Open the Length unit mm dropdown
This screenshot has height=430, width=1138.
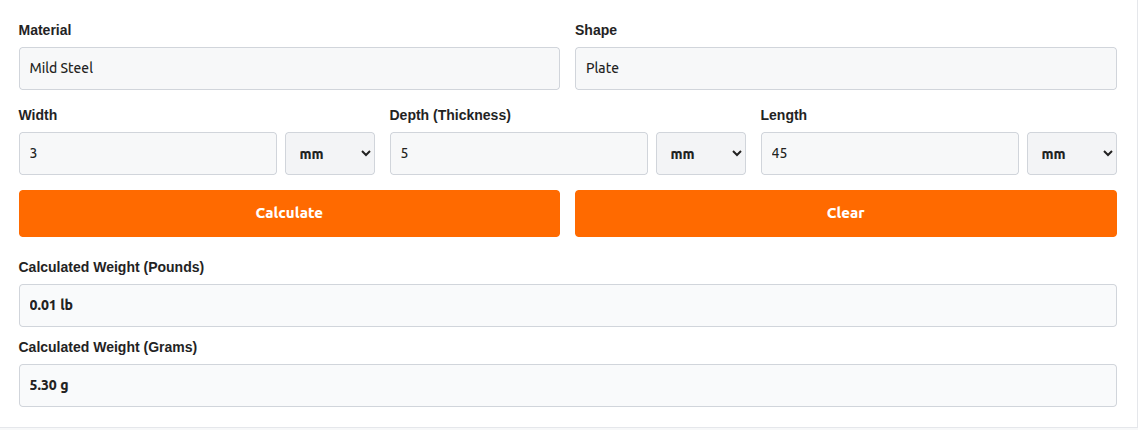[1071, 154]
